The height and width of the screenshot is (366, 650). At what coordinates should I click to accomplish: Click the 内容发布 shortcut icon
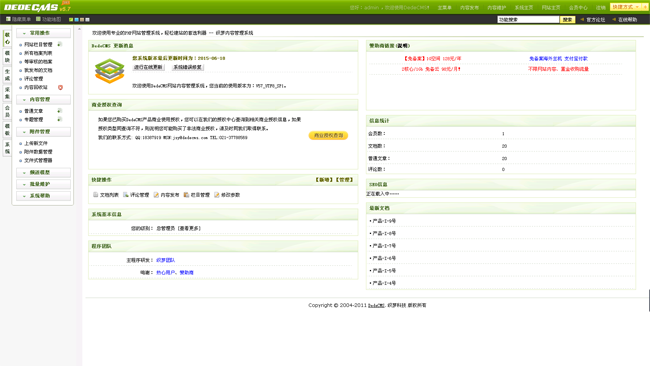click(156, 194)
